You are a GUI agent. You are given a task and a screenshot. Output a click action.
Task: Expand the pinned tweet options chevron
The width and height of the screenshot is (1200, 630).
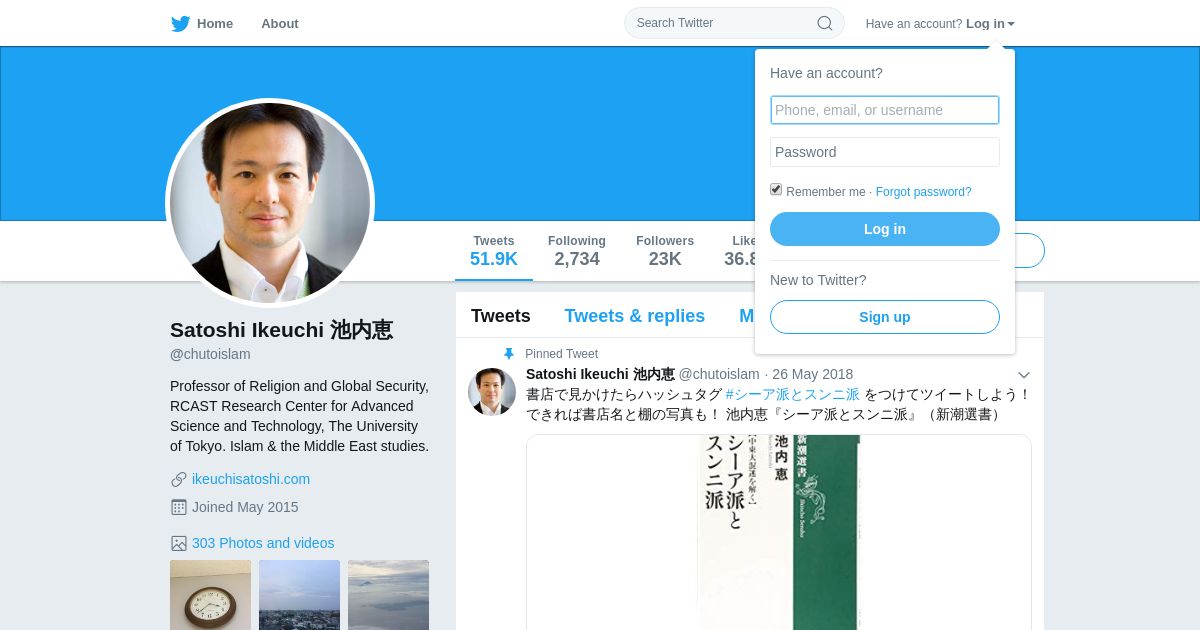coord(1023,375)
